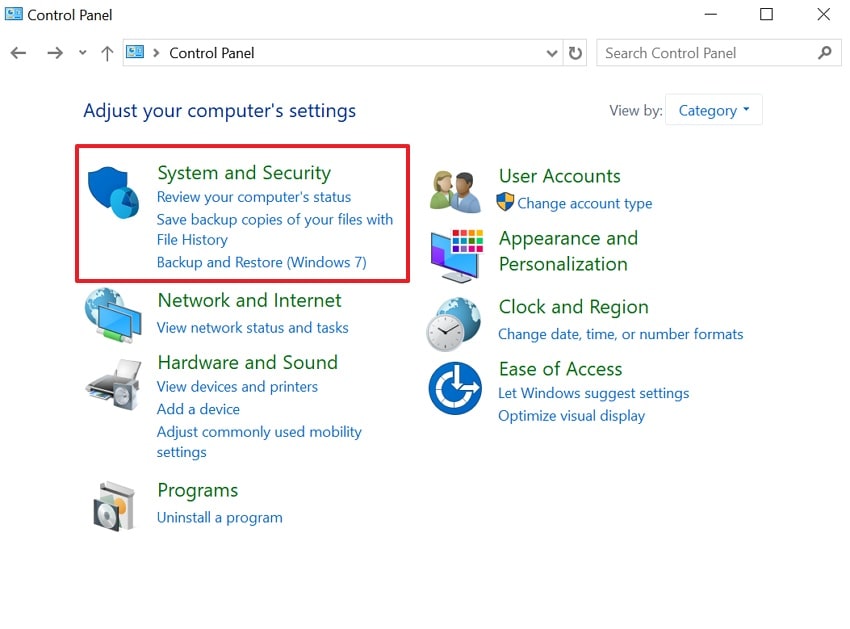Click Change account type link

click(584, 204)
